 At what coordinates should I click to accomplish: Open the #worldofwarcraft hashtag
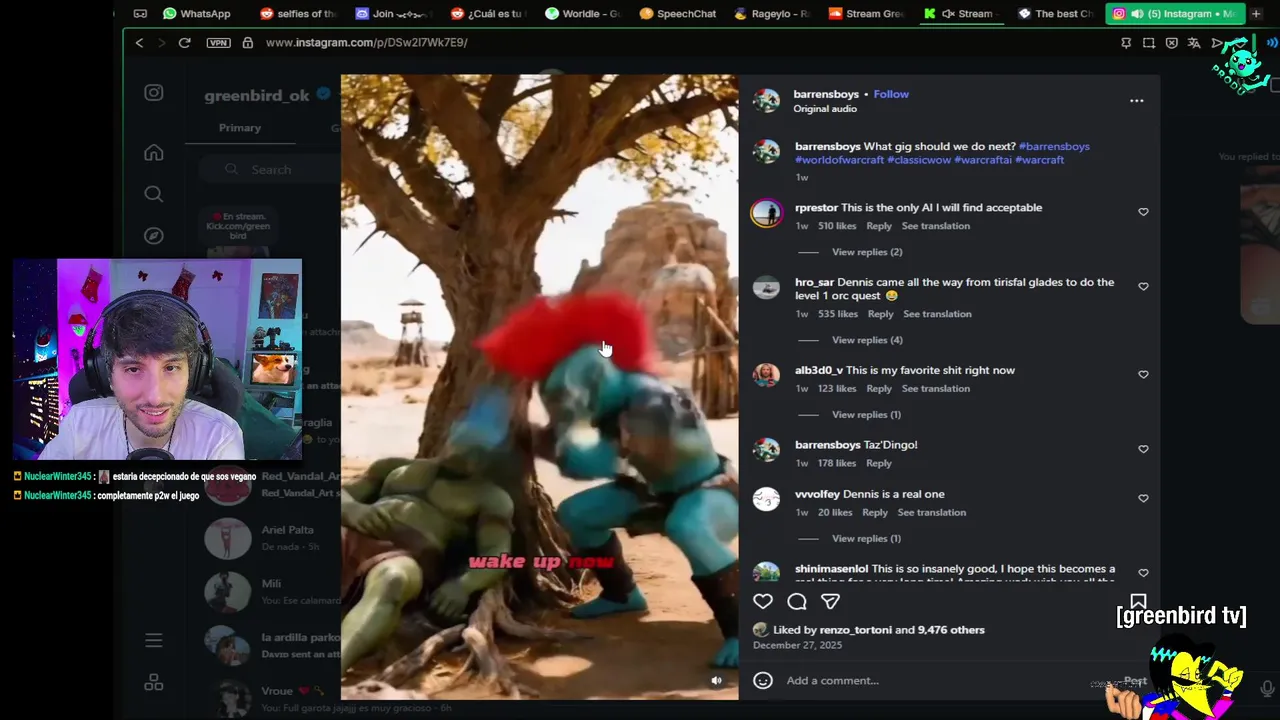pos(839,160)
